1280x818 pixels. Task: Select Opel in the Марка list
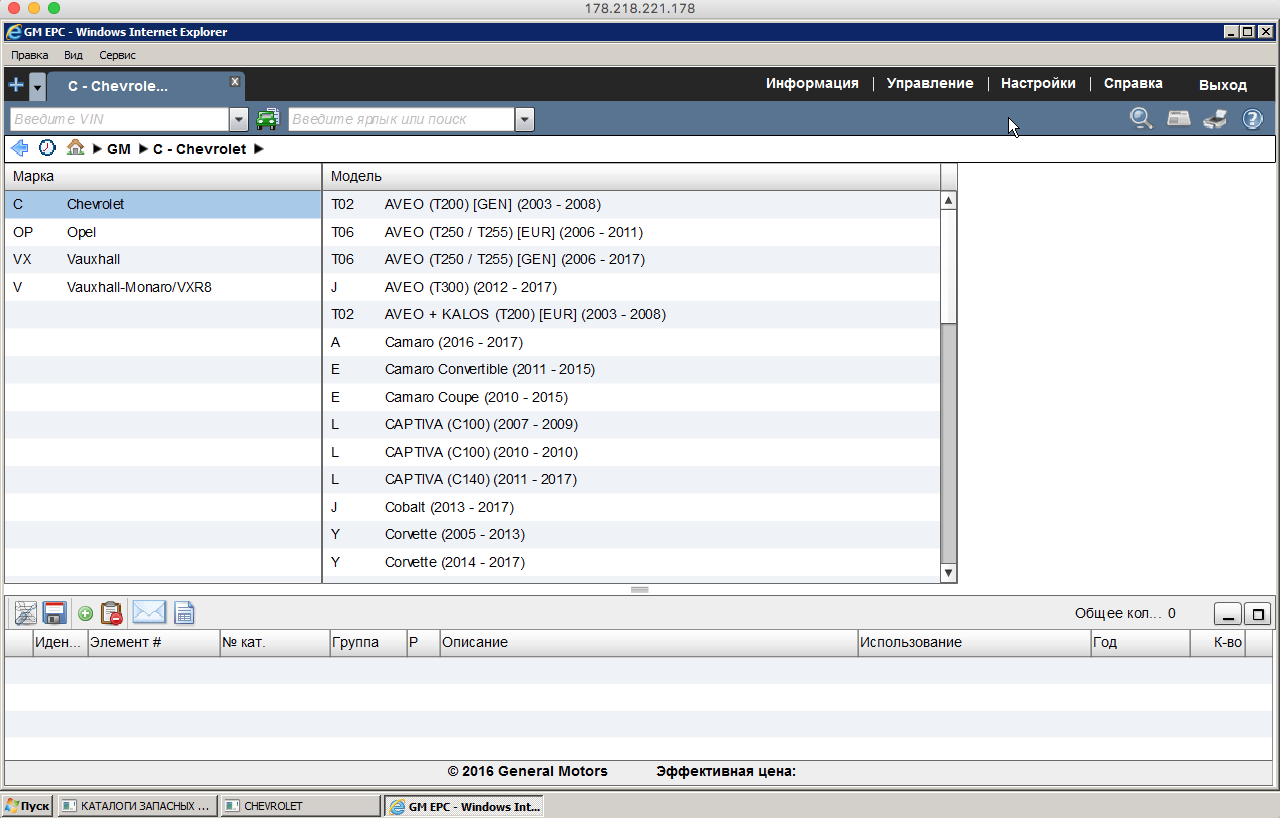83,232
